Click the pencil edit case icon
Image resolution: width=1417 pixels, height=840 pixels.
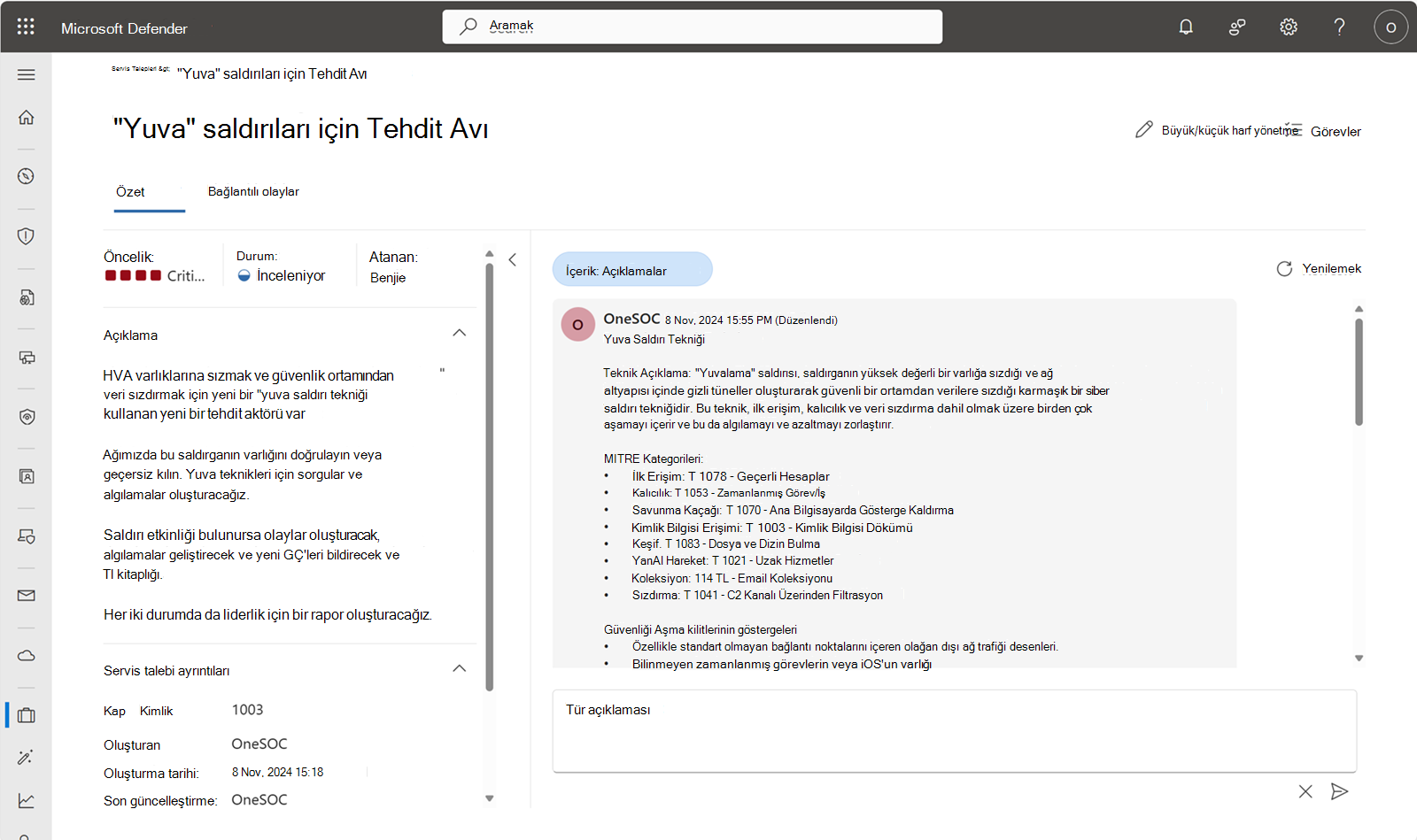coord(1144,130)
